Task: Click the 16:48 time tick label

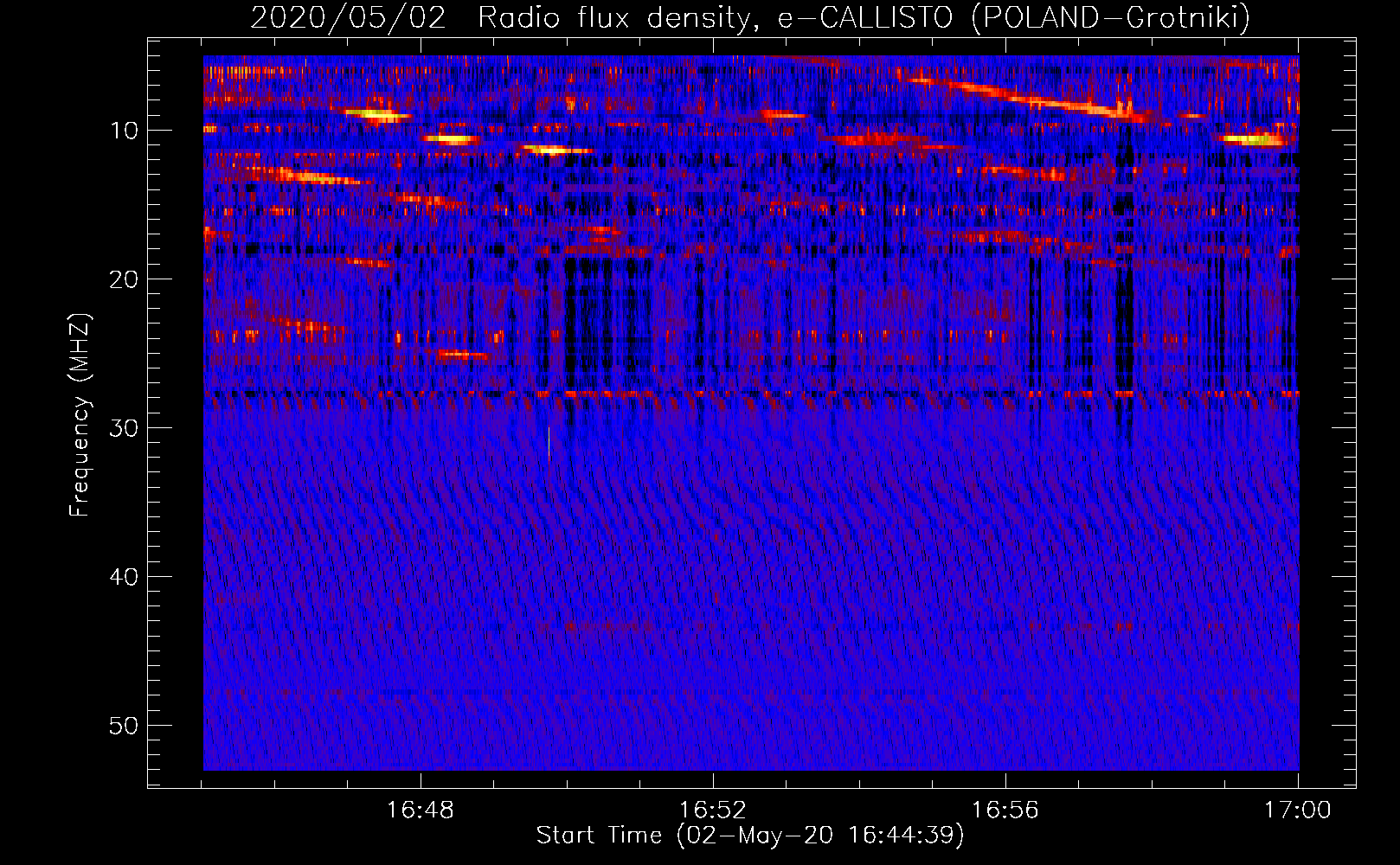Action: click(x=420, y=811)
